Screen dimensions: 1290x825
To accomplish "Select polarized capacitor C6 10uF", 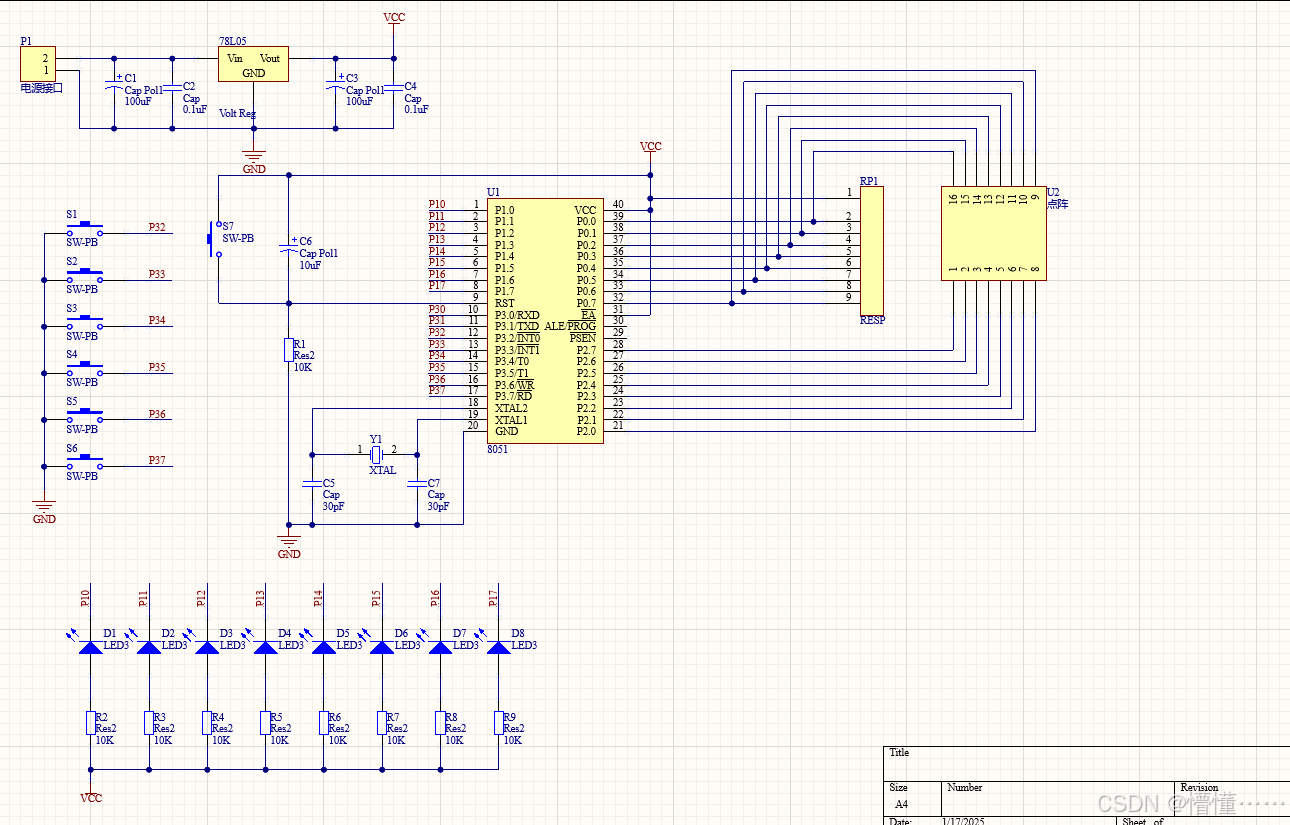I will click(289, 246).
